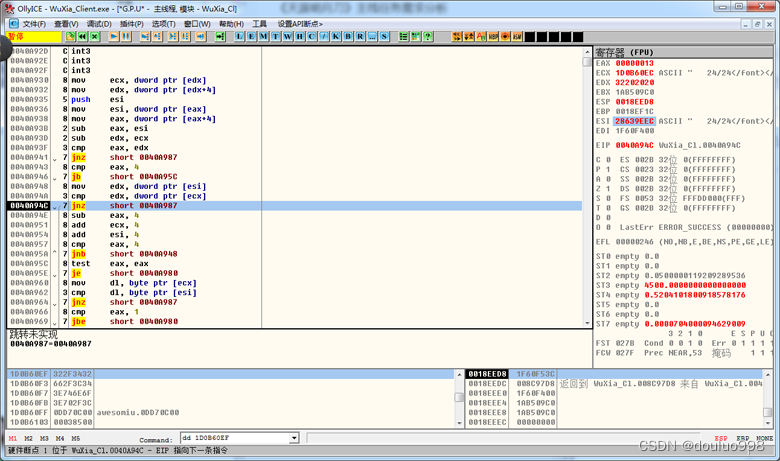Click the Pause execution toolbar icon
Screen dimensions: 780x461
[126, 36]
